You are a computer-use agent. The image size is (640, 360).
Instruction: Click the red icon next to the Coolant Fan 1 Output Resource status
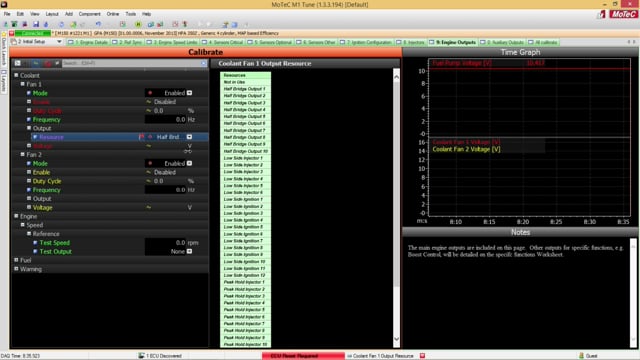tap(422, 356)
